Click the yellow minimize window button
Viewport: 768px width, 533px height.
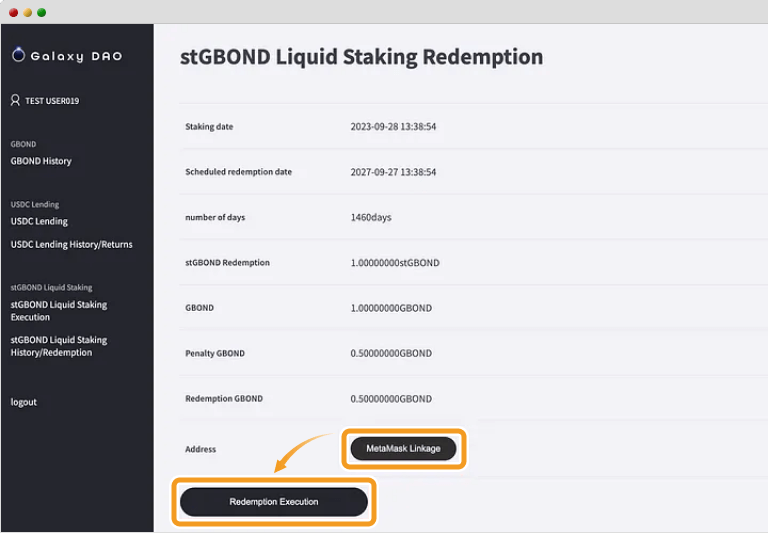coord(27,12)
